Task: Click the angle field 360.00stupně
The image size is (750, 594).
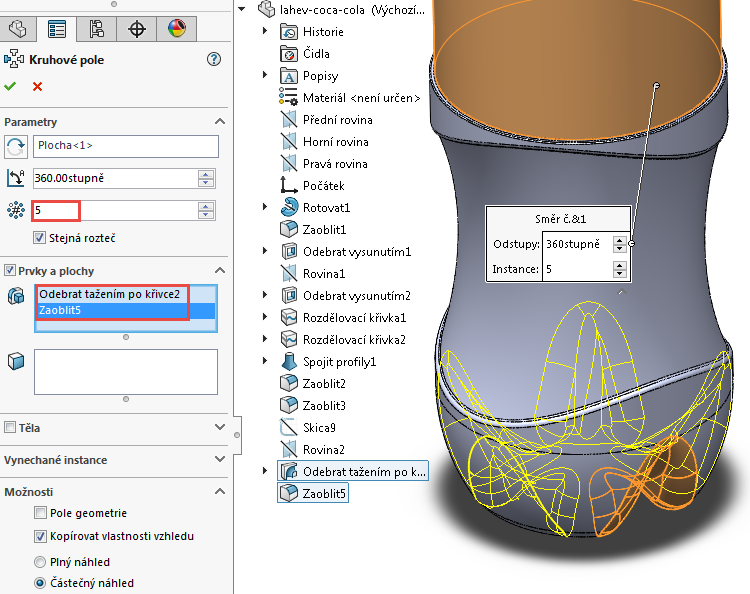Action: tap(115, 178)
